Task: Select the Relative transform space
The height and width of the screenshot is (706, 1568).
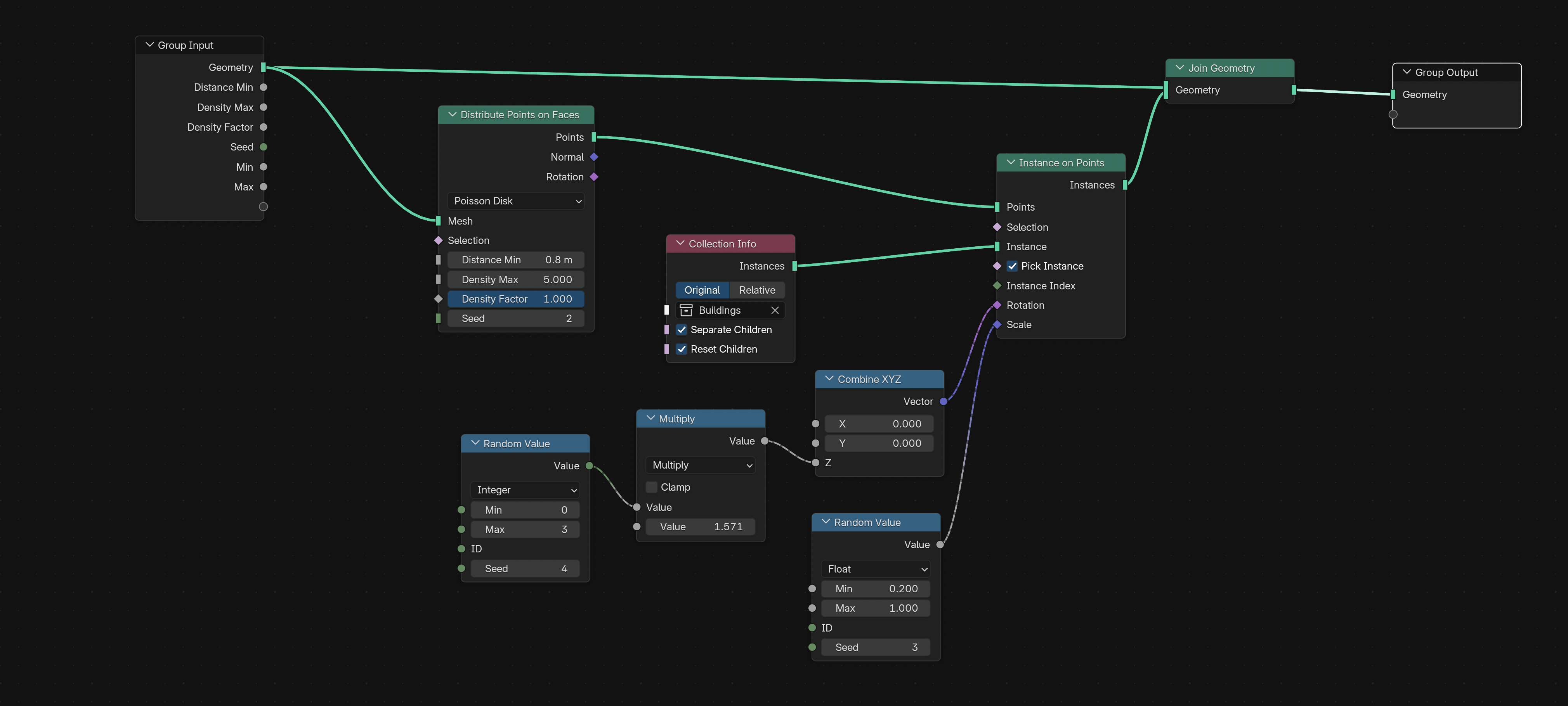Action: pos(756,290)
